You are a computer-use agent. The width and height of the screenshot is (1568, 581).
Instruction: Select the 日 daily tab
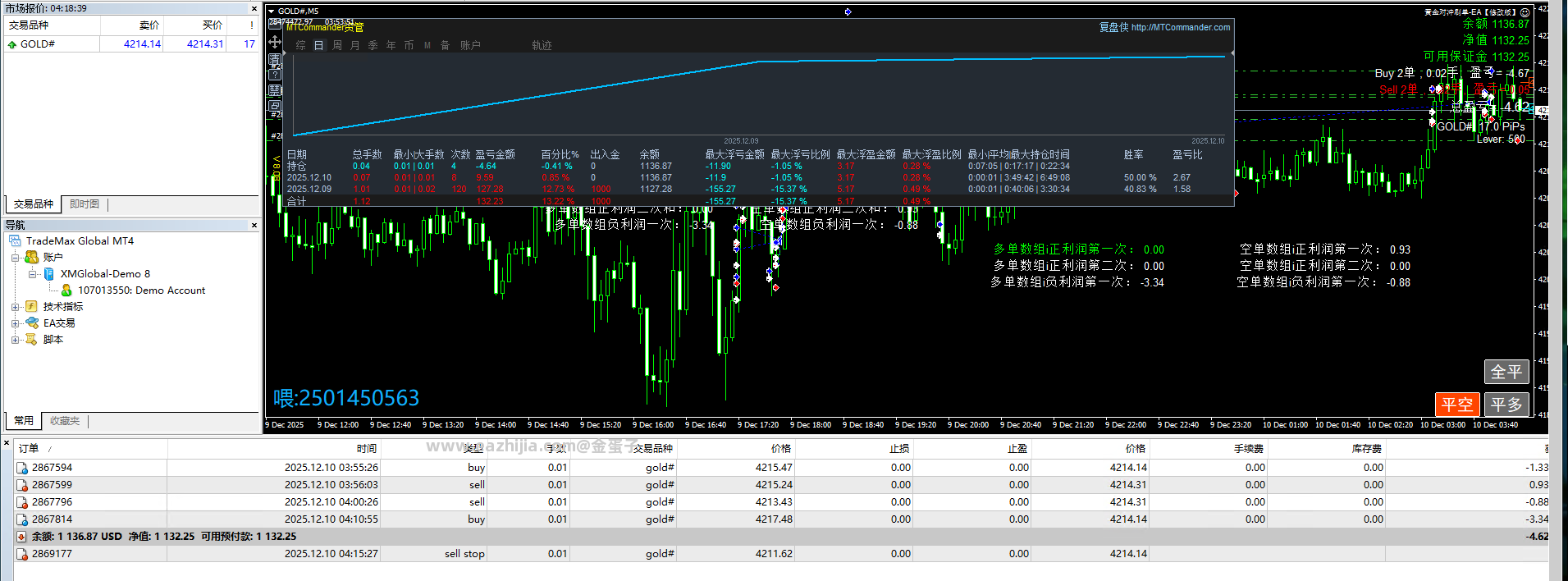pyautogui.click(x=319, y=45)
